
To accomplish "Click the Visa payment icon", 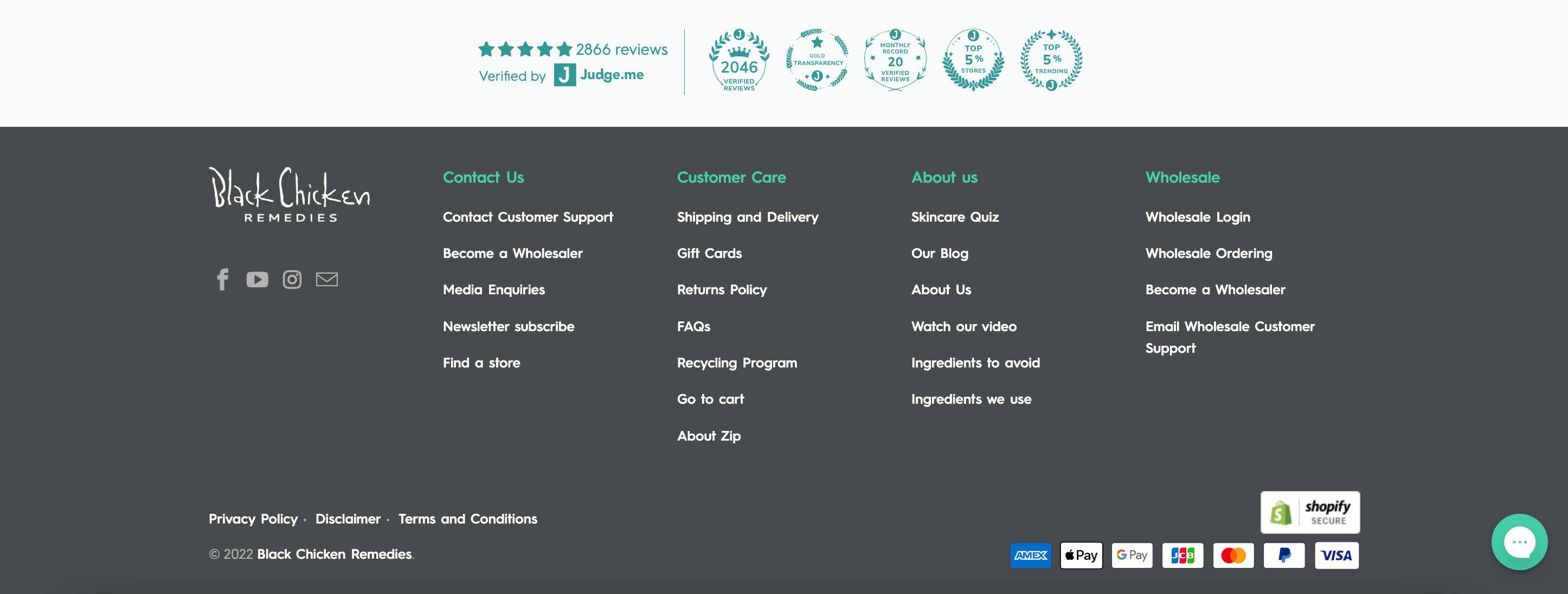I will tap(1336, 555).
